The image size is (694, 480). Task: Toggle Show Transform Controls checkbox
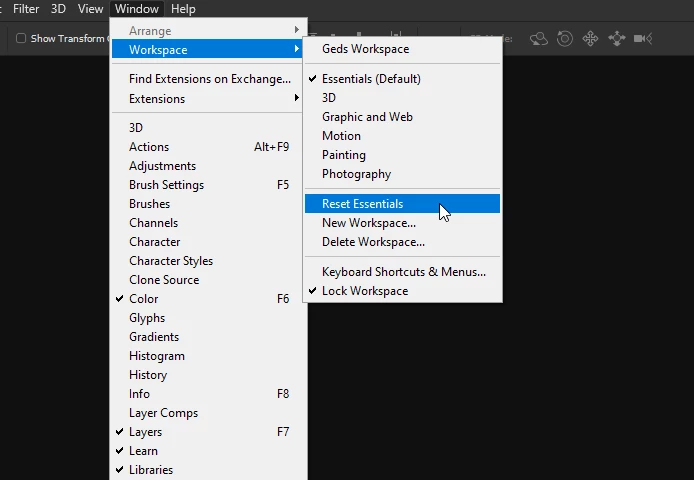point(21,38)
